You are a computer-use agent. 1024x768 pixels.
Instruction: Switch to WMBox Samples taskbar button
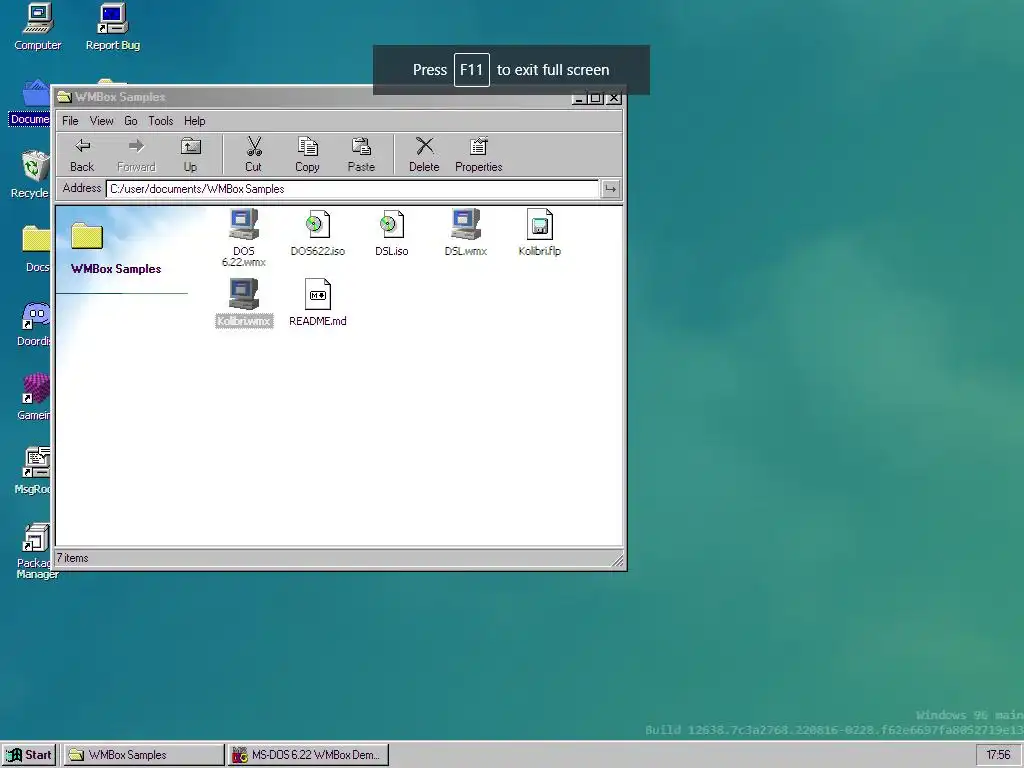[144, 755]
